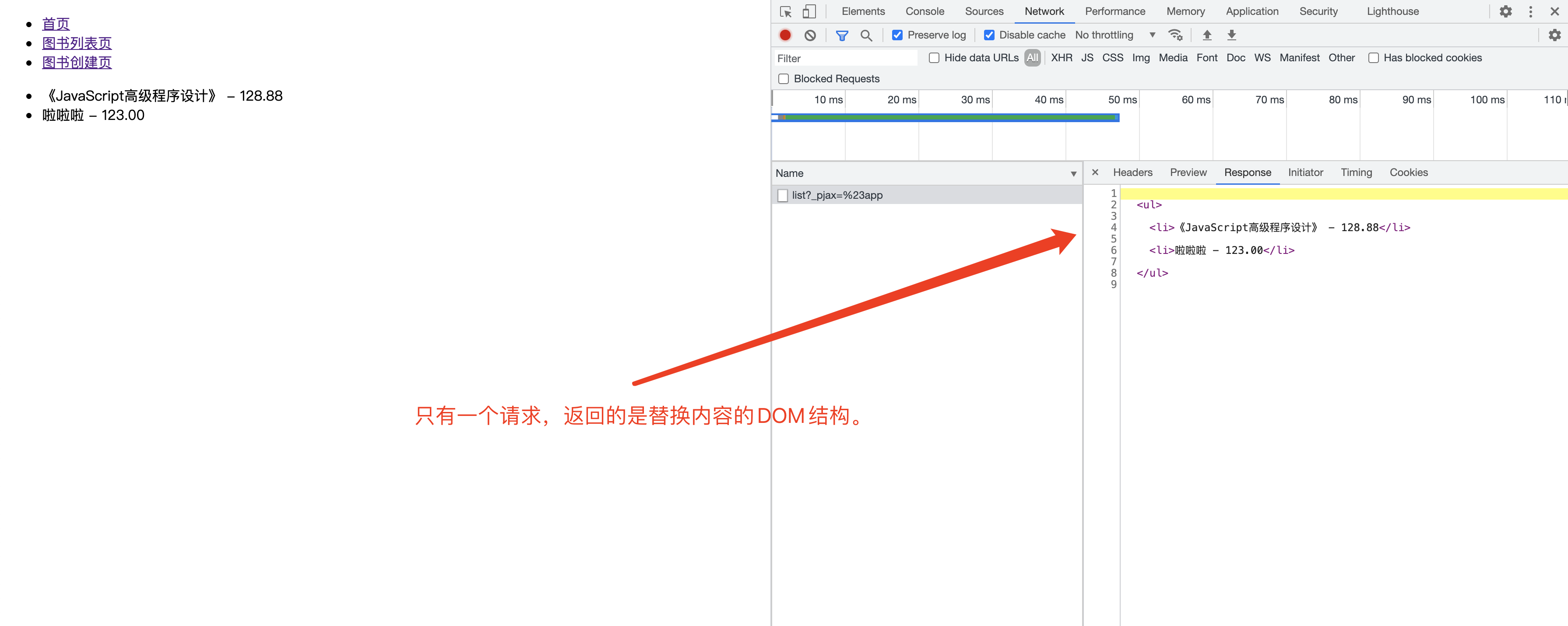
Task: Click the JavaScript高级程序设计 response line
Action: pyautogui.click(x=1279, y=227)
